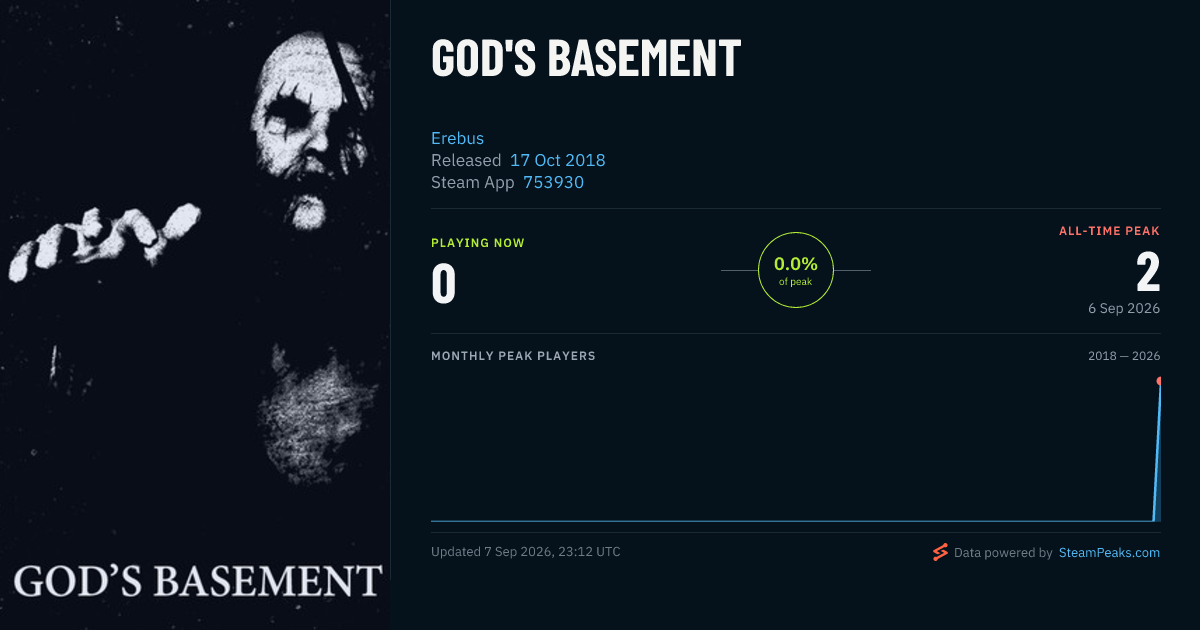
Task: Open the Erebus developer link
Action: (x=457, y=138)
